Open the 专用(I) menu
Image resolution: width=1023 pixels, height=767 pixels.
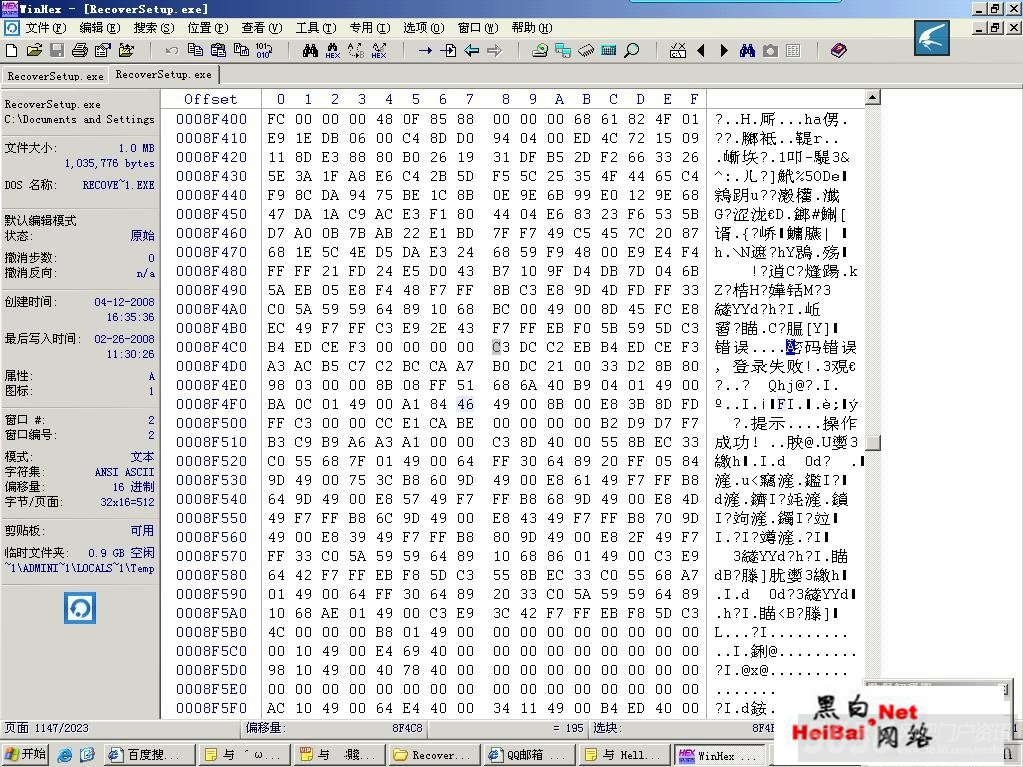pyautogui.click(x=370, y=28)
